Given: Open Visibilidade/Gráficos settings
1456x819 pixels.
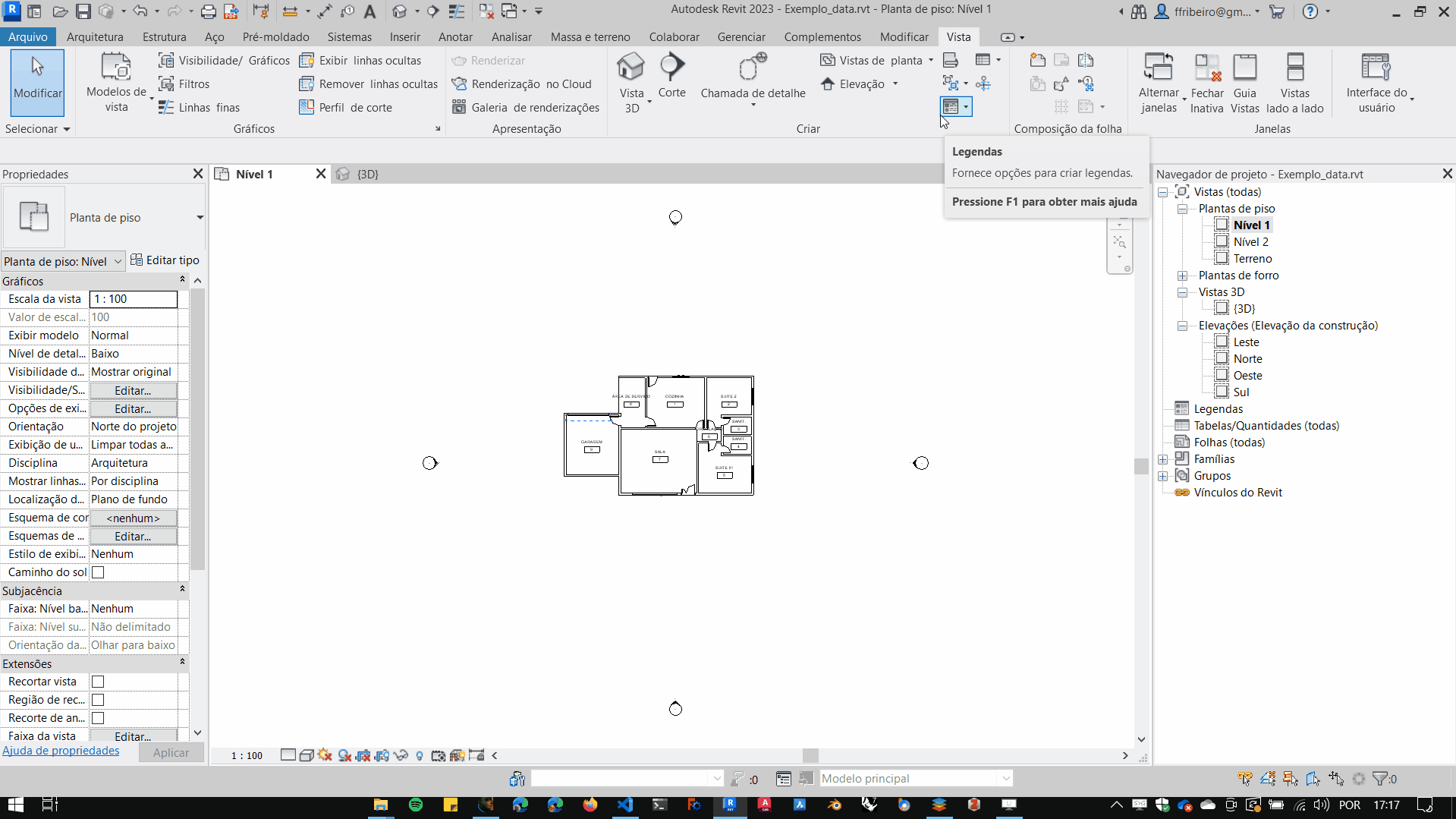Looking at the screenshot, I should pos(224,60).
